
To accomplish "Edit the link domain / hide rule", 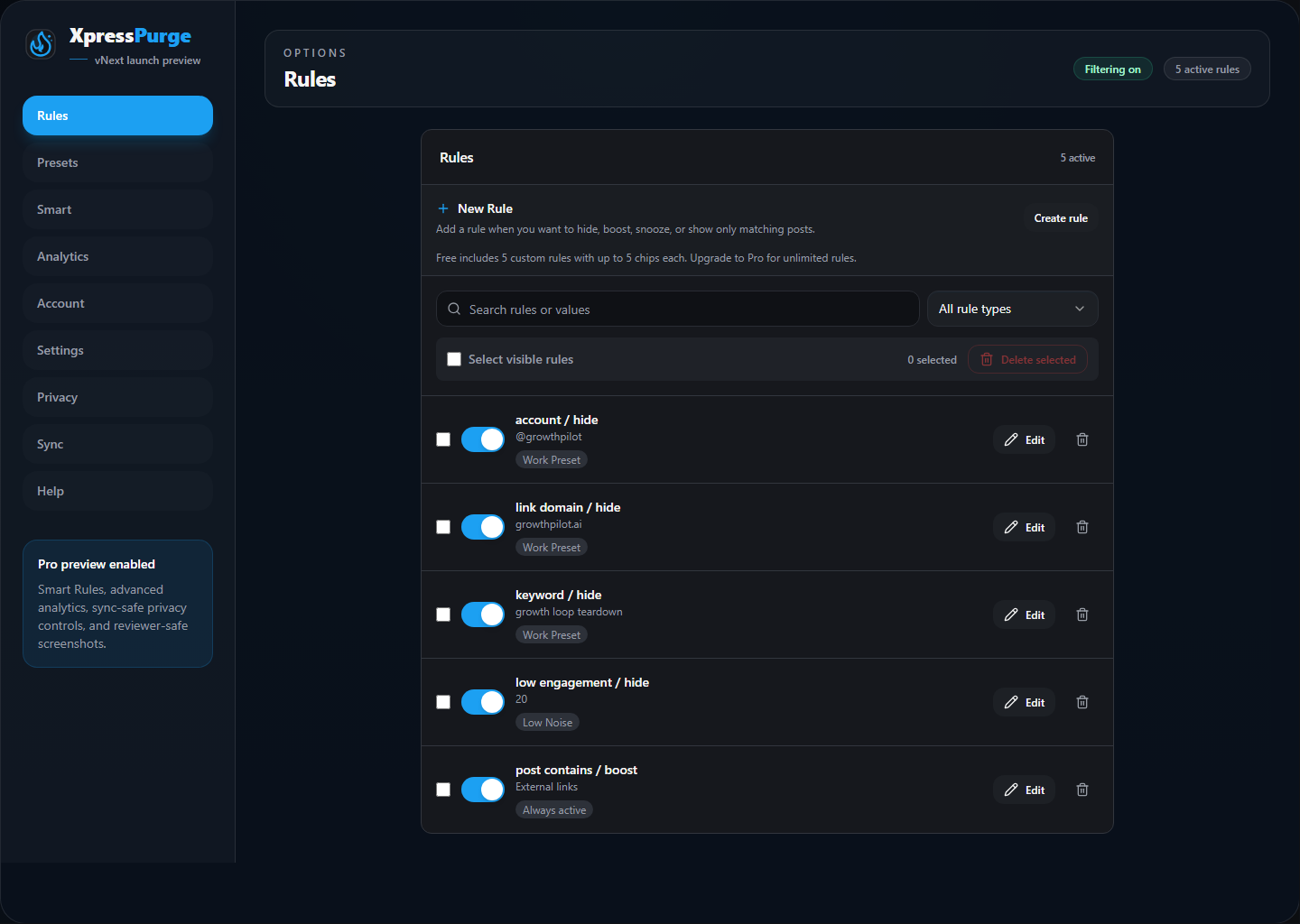I will [x=1025, y=527].
